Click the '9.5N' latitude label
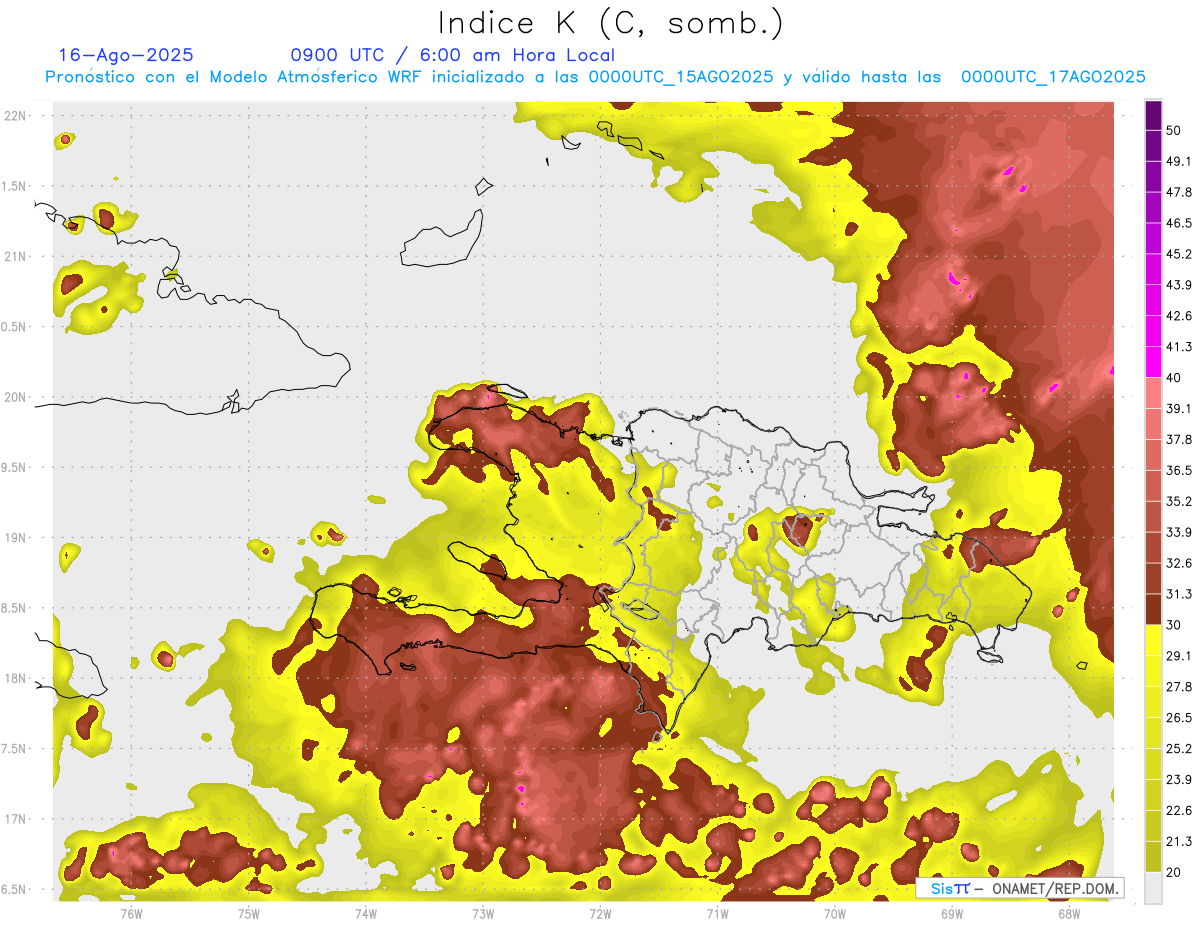The height and width of the screenshot is (927, 1200). click(15, 467)
